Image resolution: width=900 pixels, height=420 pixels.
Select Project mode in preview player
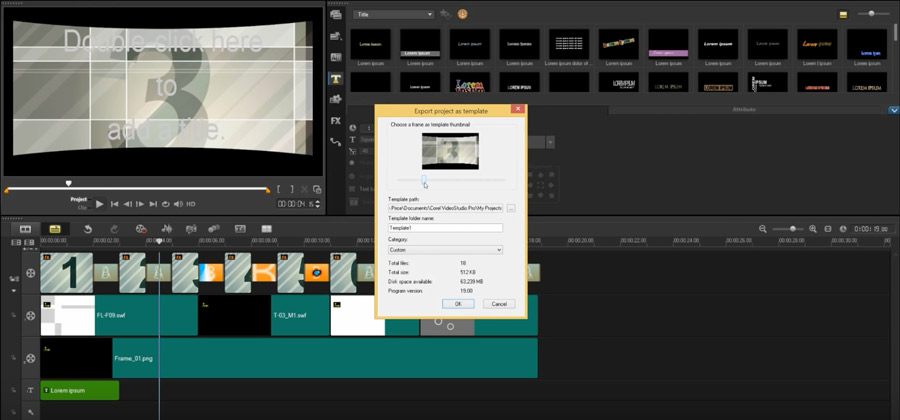78,199
